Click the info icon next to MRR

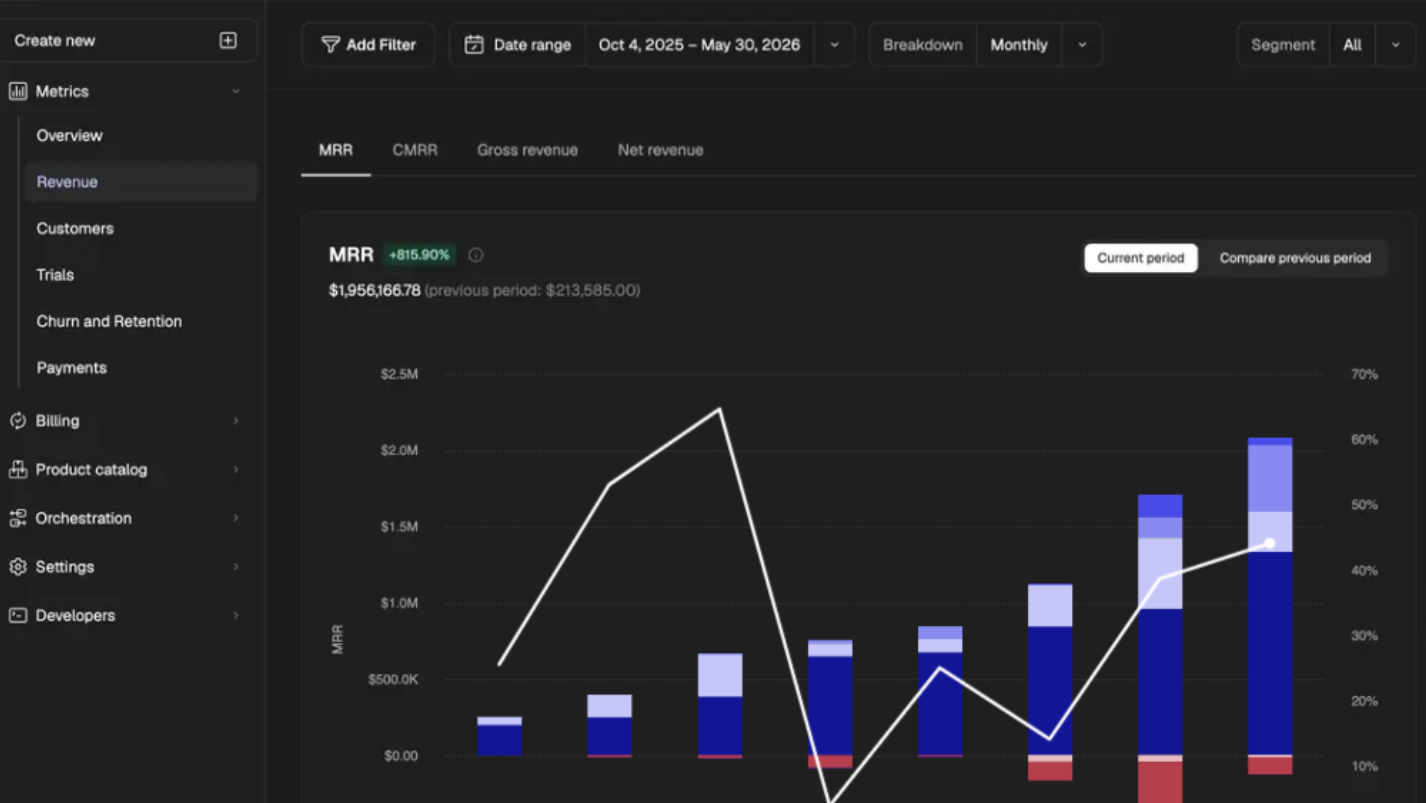tap(476, 255)
